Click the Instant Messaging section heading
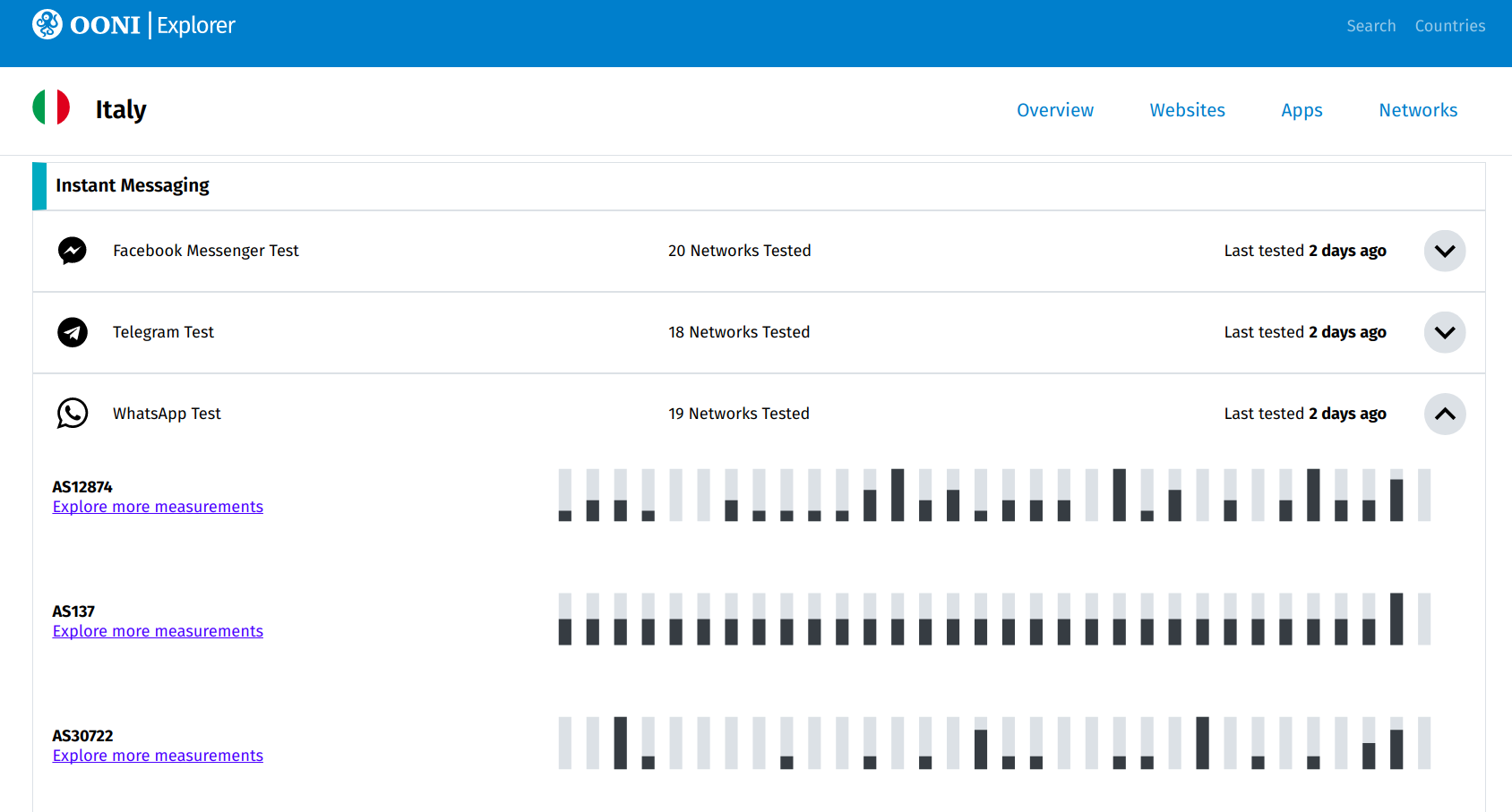This screenshot has width=1512, height=812. (x=133, y=185)
